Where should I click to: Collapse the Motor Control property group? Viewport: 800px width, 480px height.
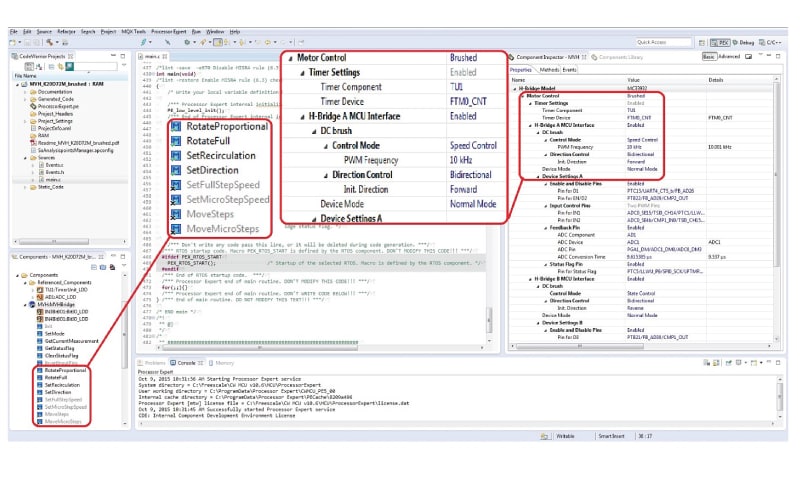pyautogui.click(x=521, y=96)
